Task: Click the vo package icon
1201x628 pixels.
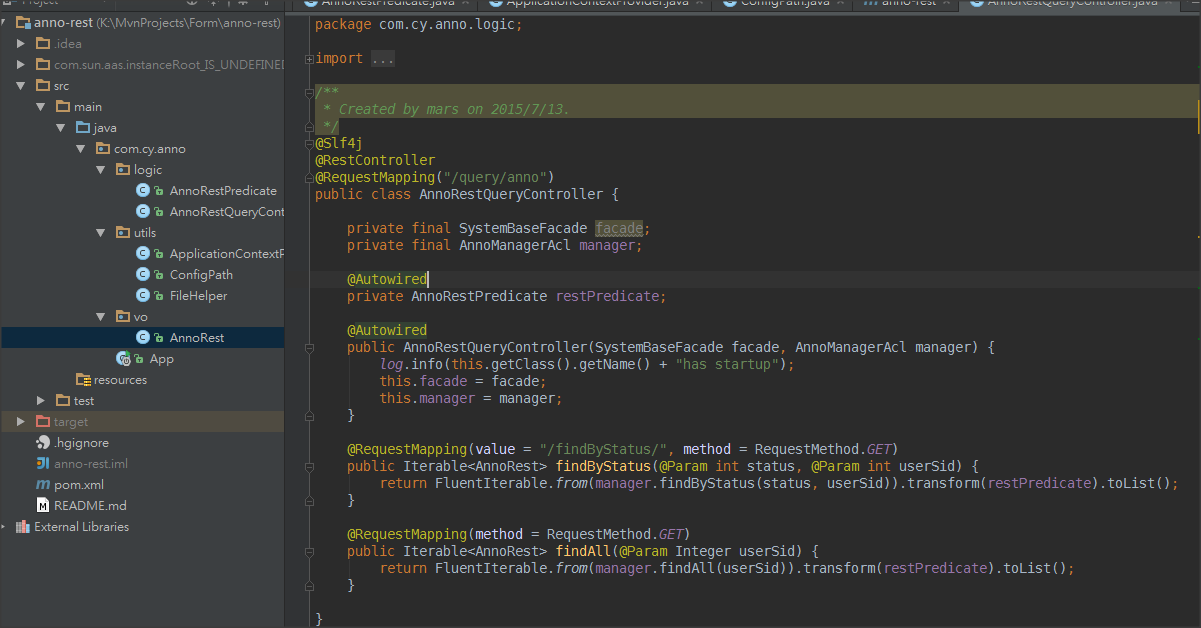Action: (x=123, y=316)
